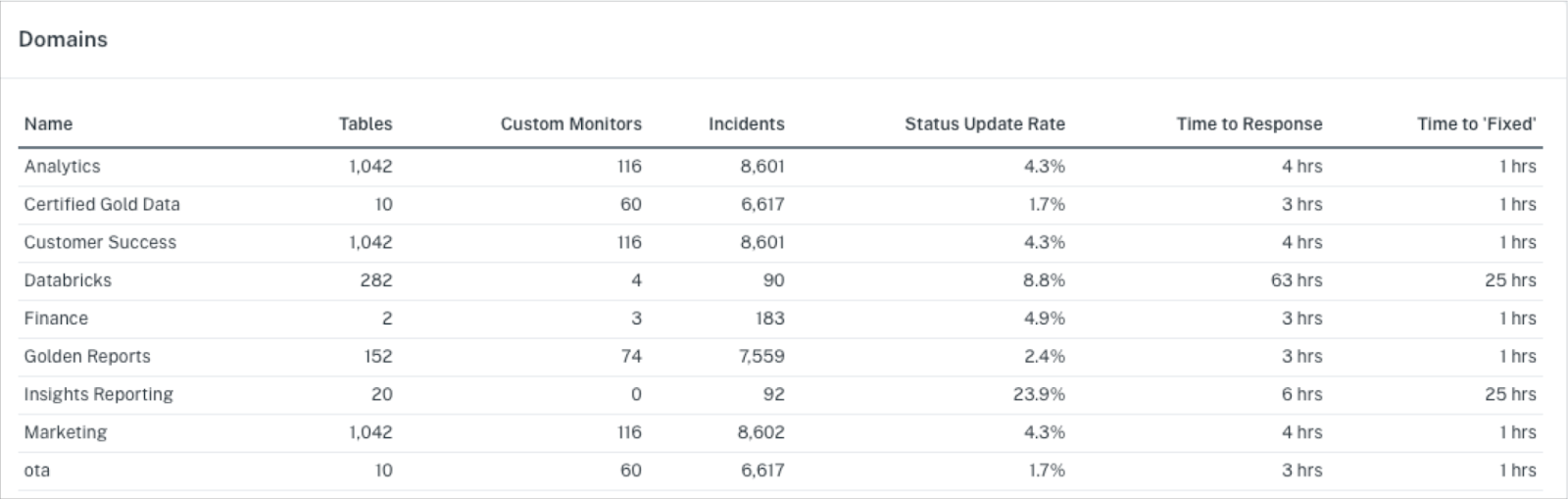Select the Customer Success domain
Screen dimensions: 1568x499
pos(100,243)
